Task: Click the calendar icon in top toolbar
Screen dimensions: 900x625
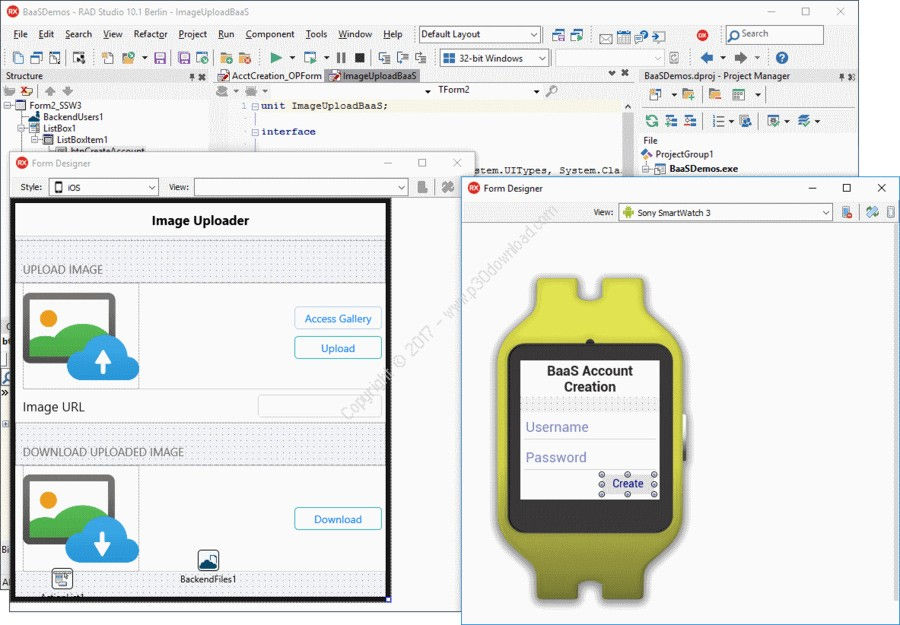Action: pos(624,37)
